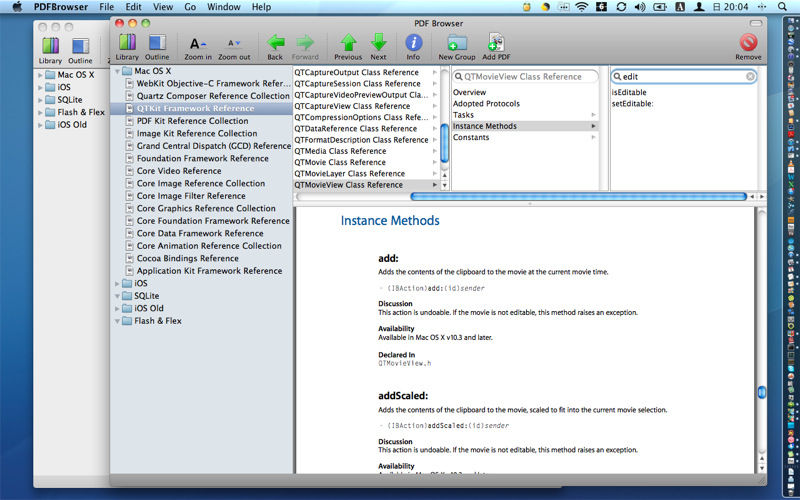Click the horizontal scrollbar right arrow

point(762,196)
